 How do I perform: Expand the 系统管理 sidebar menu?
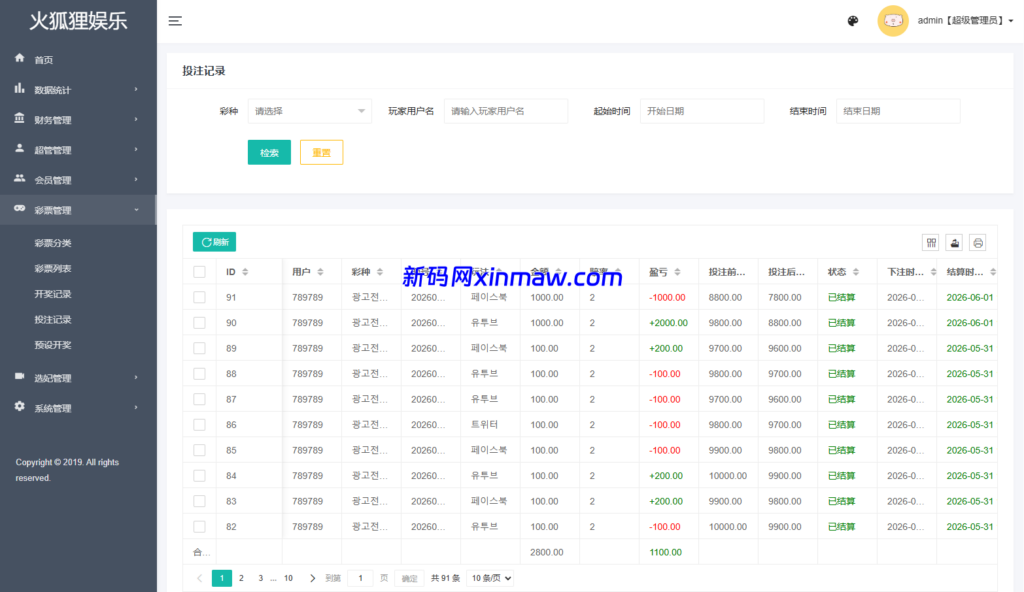point(78,408)
